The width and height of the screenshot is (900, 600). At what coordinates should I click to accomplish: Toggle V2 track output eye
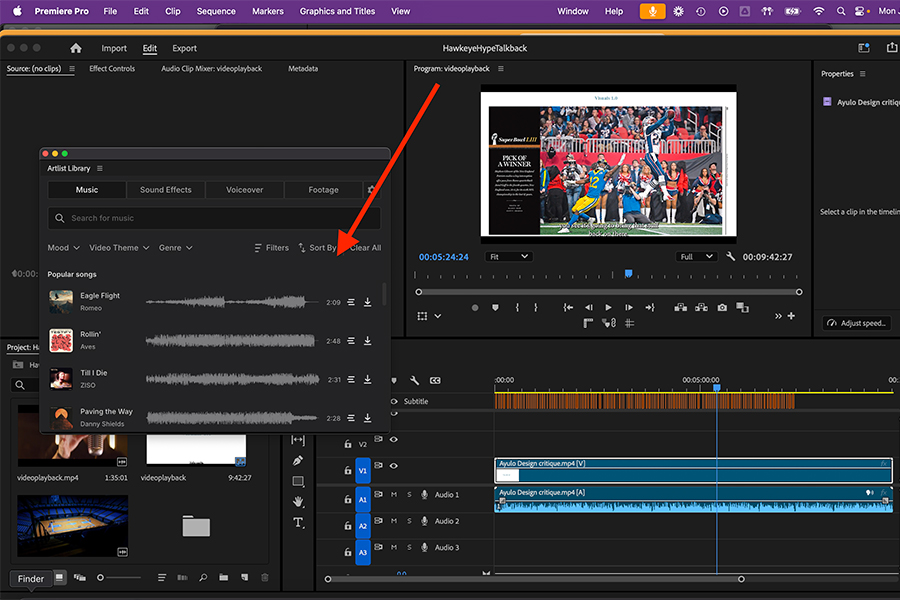394,439
